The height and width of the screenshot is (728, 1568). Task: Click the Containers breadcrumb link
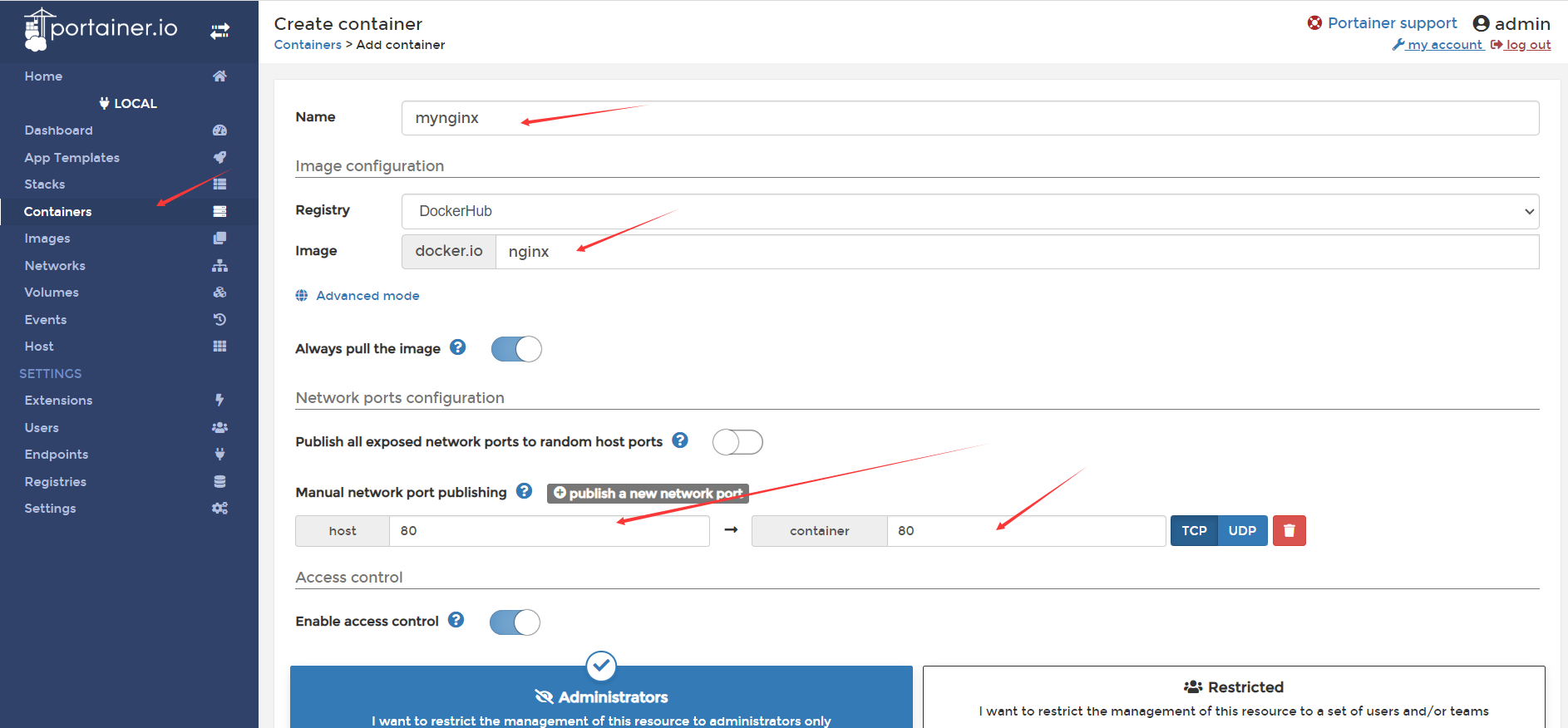pyautogui.click(x=308, y=45)
